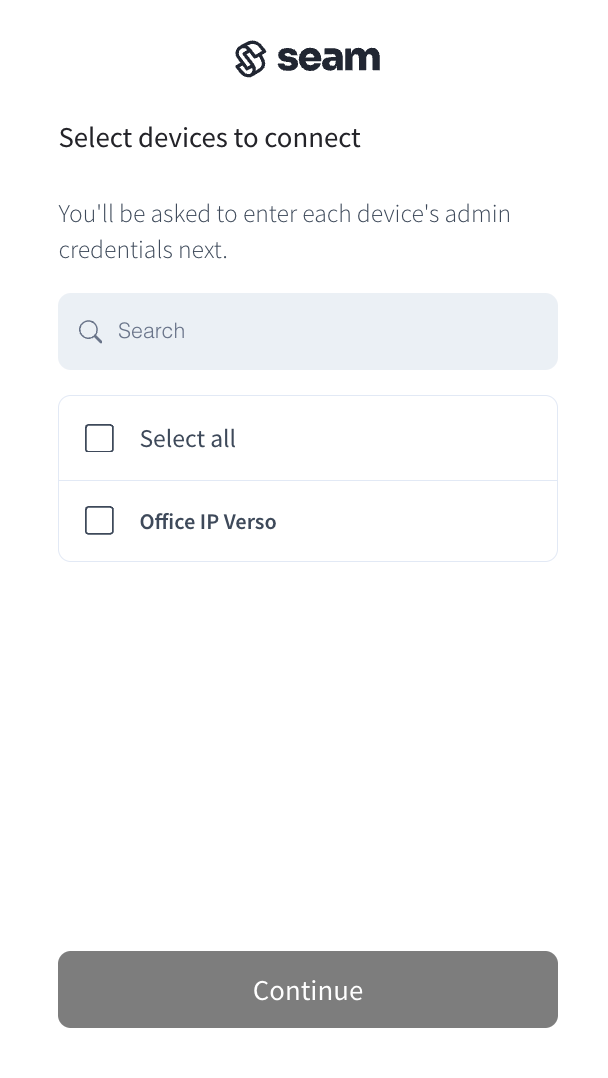The width and height of the screenshot is (608, 1078).
Task: Click the Select all label text
Action: click(188, 439)
